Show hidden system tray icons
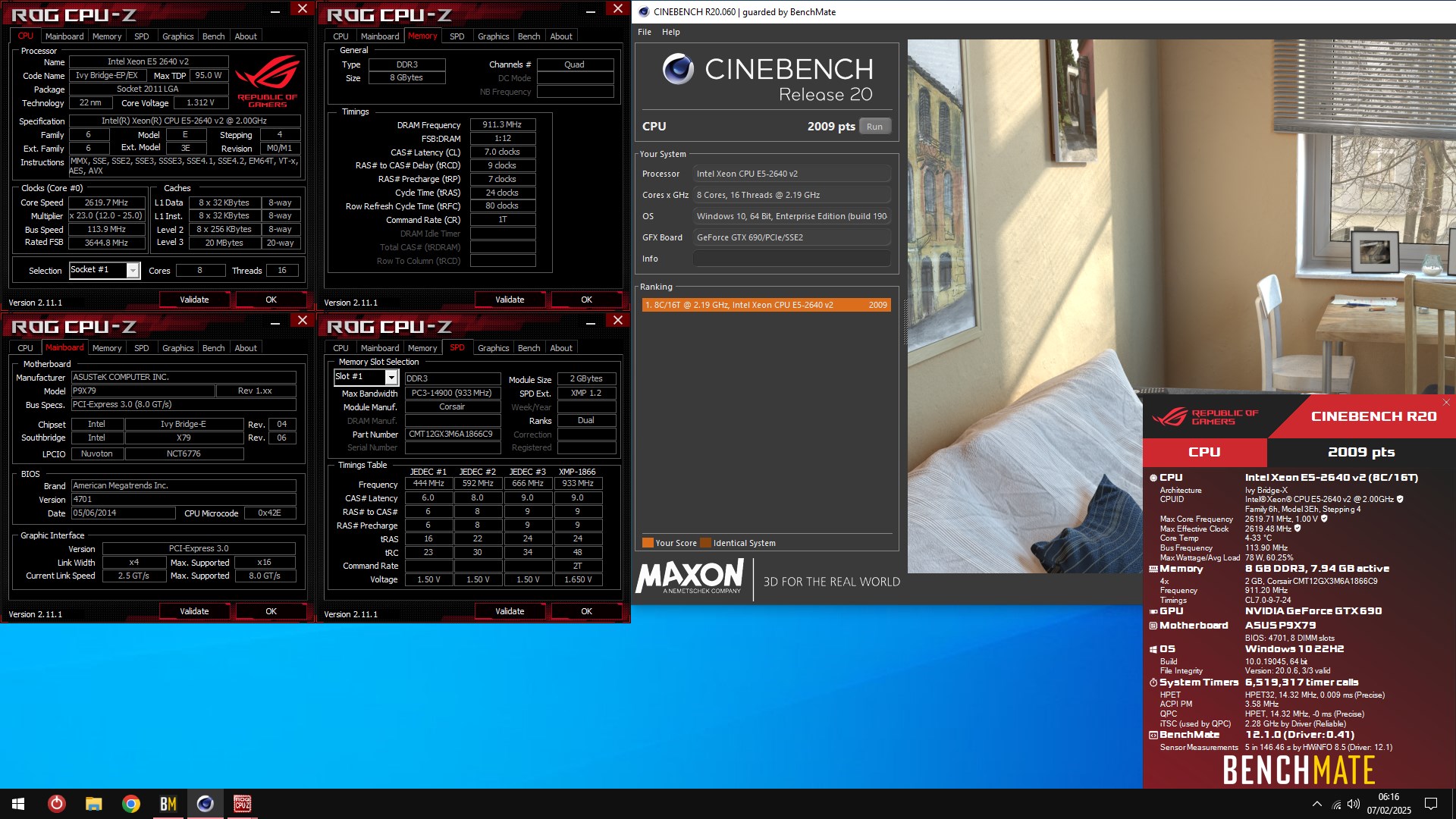1456x819 pixels. point(1317,804)
